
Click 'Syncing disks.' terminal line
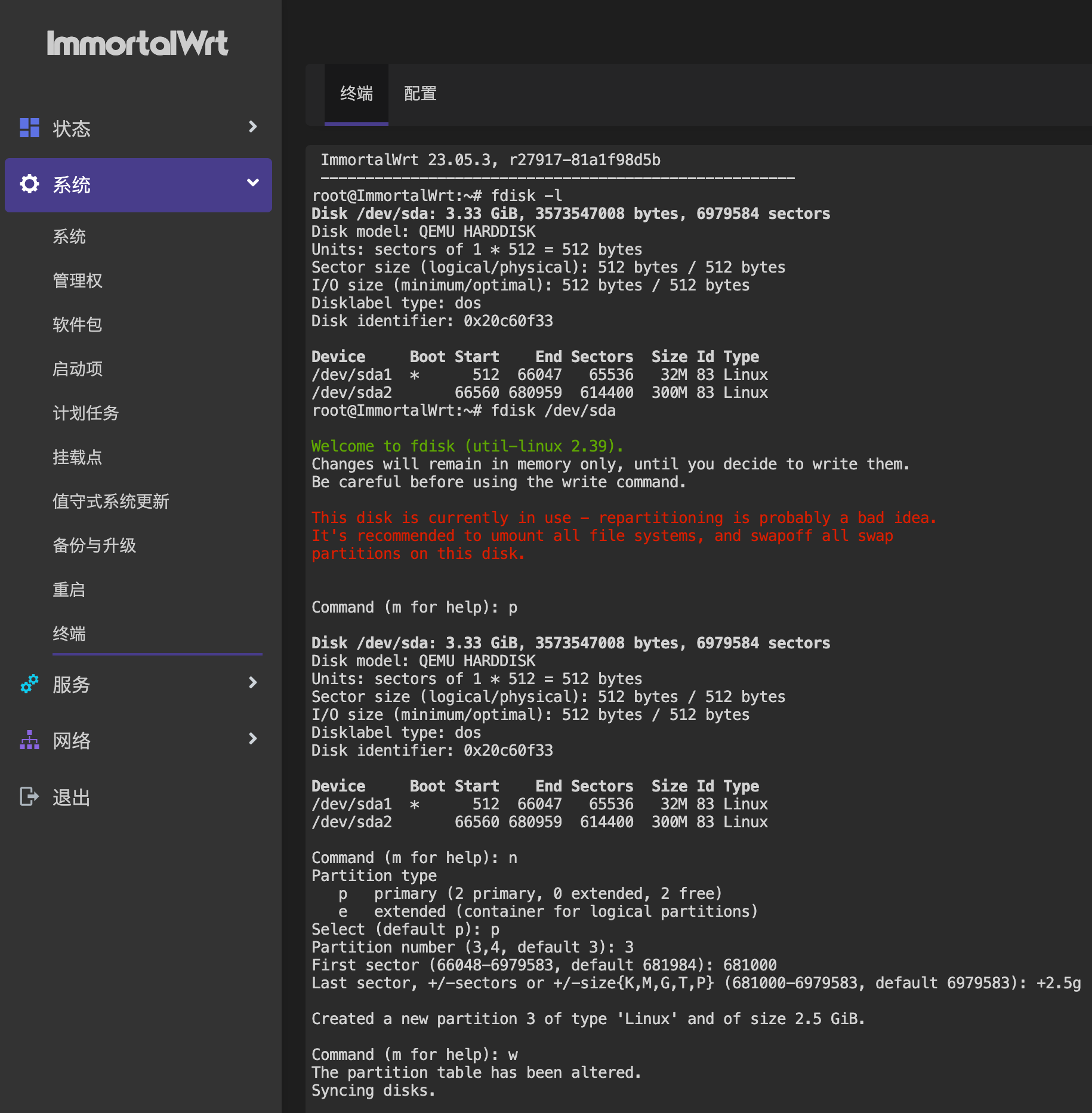(x=374, y=1090)
